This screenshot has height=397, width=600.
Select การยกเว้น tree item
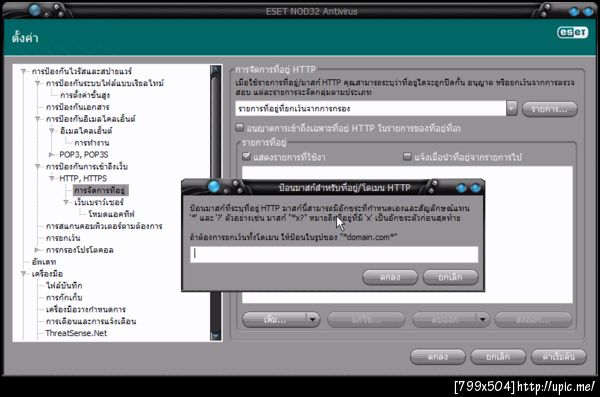point(63,238)
